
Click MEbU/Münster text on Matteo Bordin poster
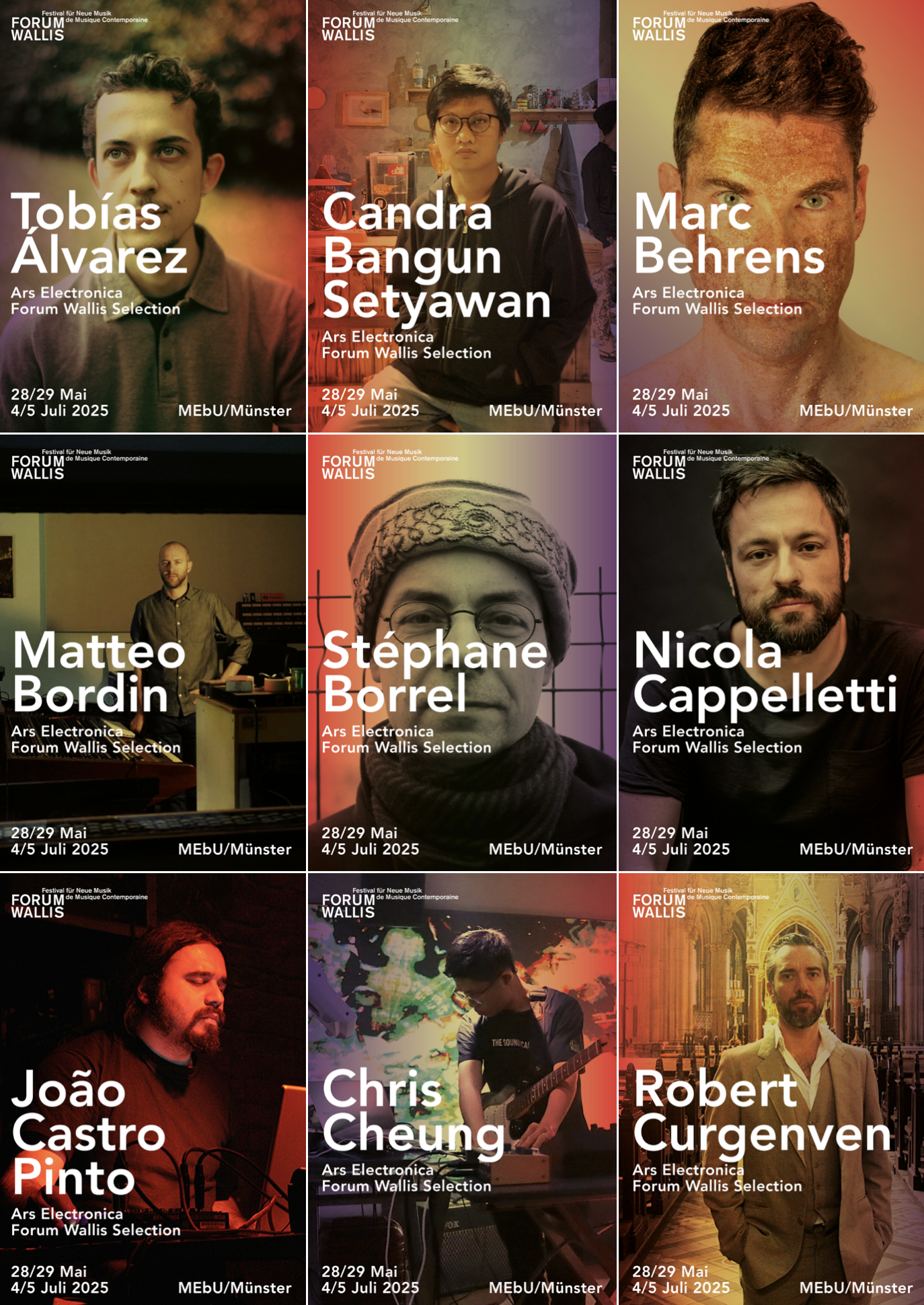(235, 849)
